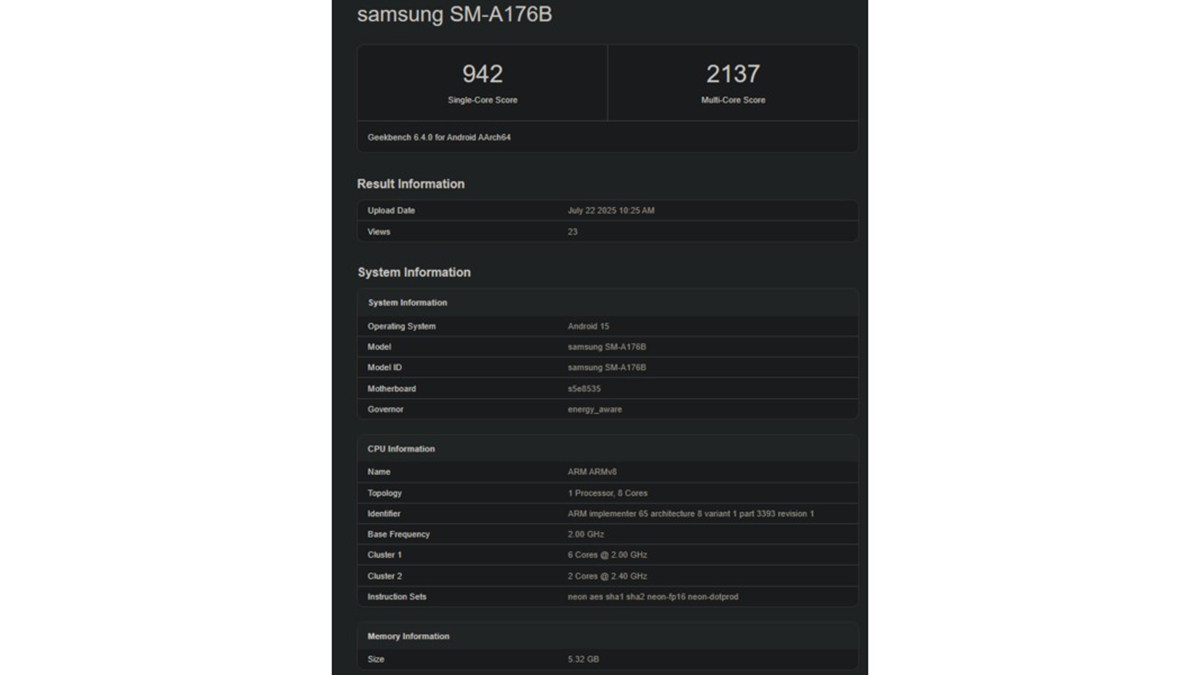Select the ARM ARMv8 value
Viewport: 1200px width, 675px height.
592,472
